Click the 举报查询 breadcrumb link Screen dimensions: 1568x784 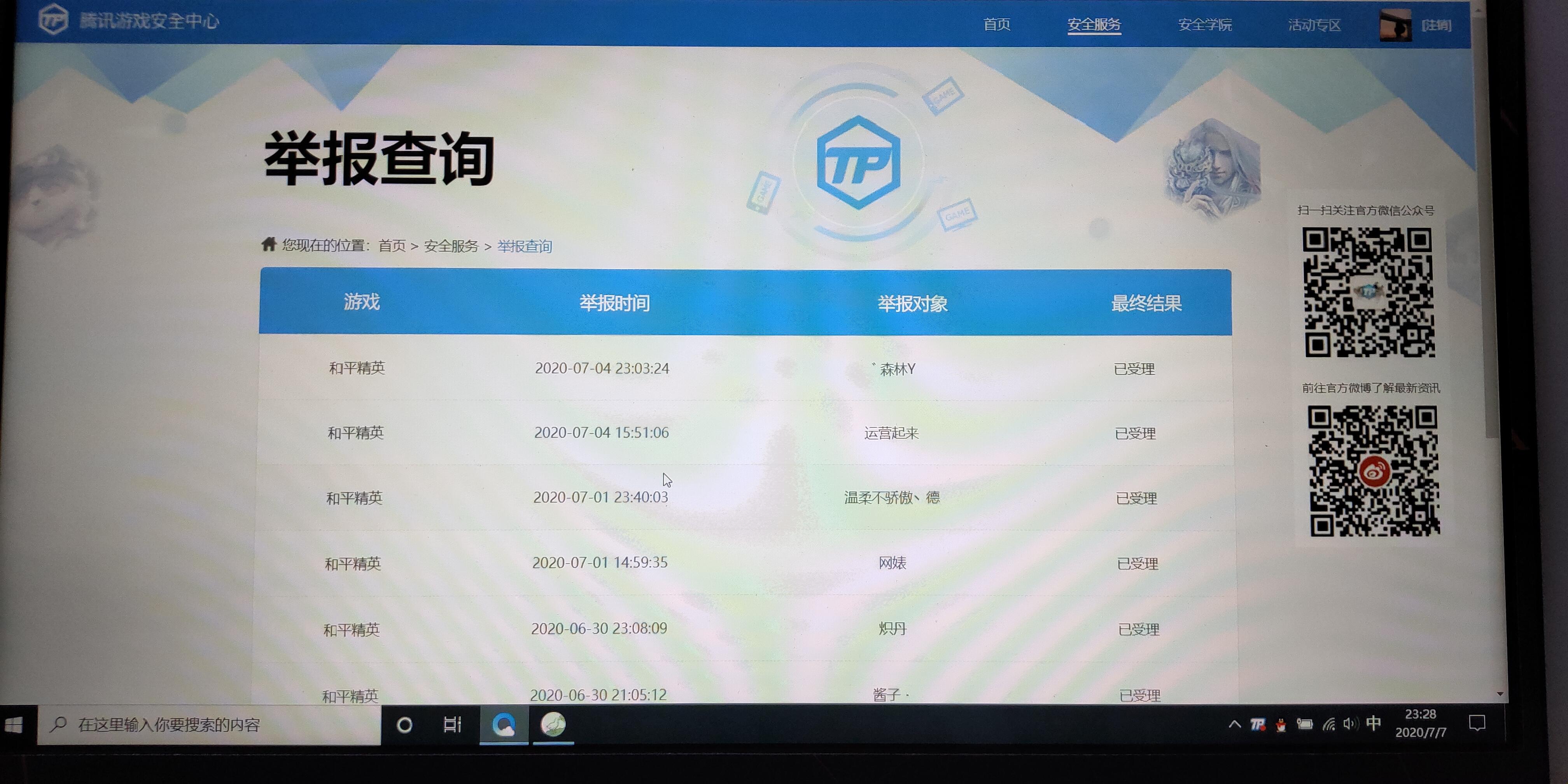(525, 246)
